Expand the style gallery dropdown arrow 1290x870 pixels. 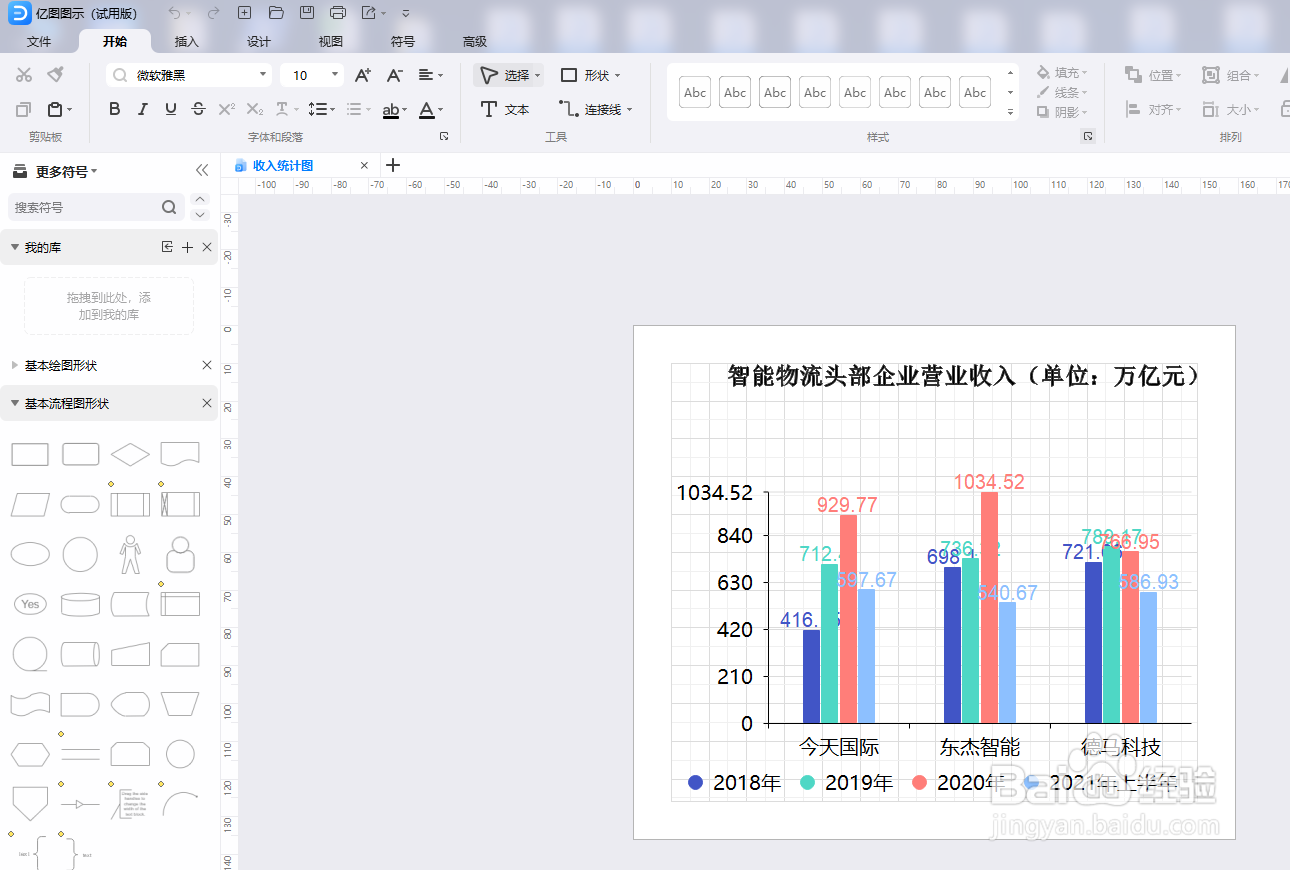[x=1011, y=112]
